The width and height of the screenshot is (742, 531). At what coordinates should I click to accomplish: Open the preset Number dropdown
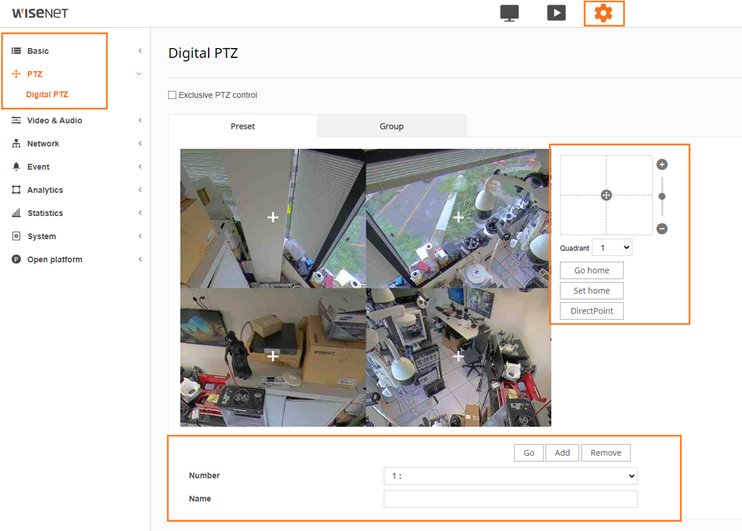pos(510,477)
